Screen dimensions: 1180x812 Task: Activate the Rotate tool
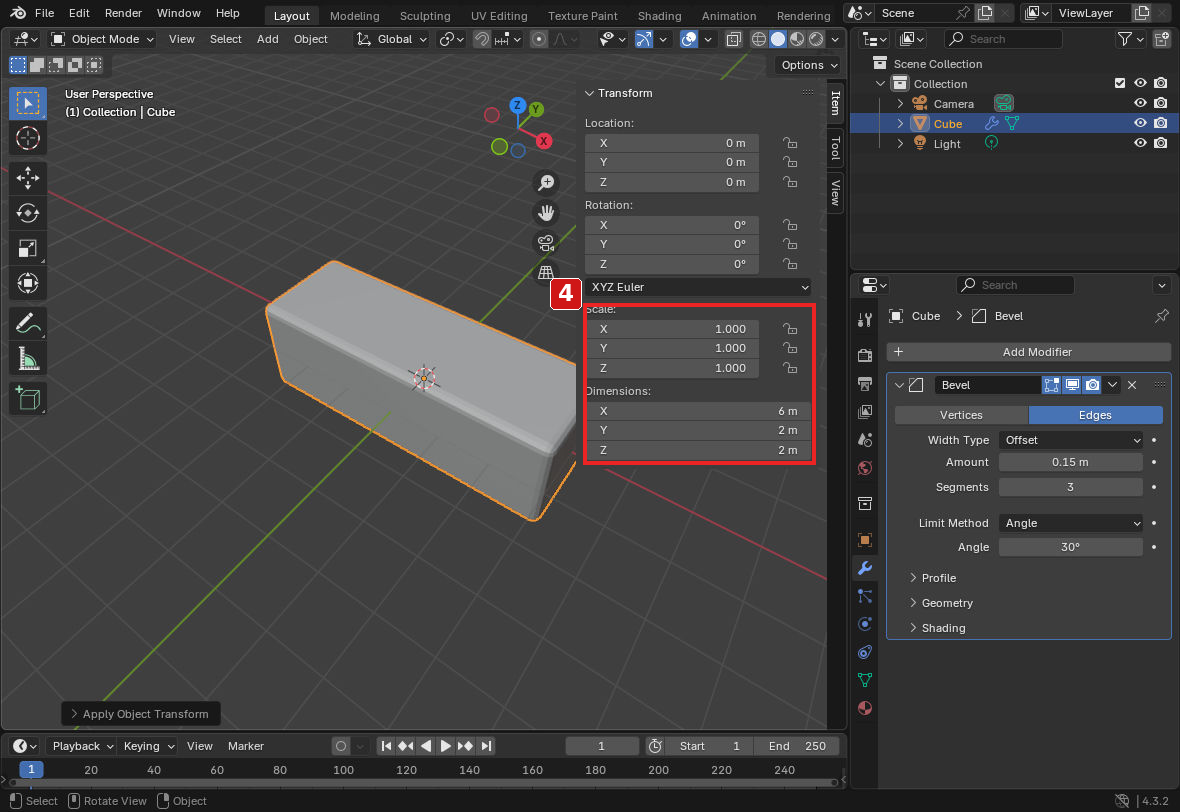coord(28,213)
